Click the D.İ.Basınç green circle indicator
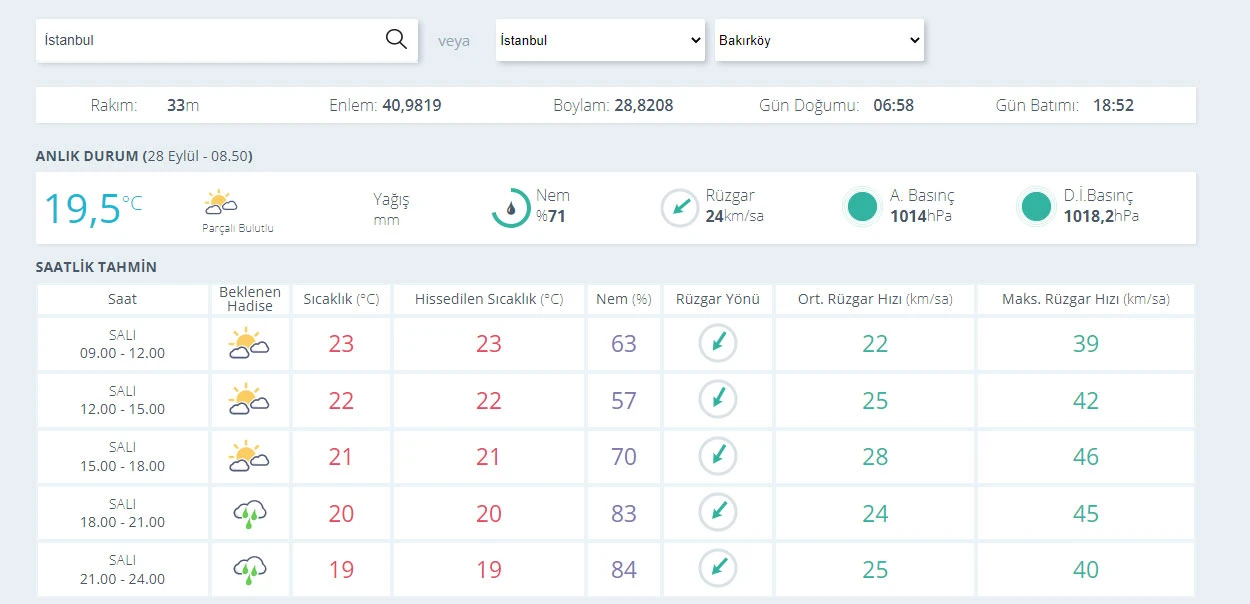Image resolution: width=1250 pixels, height=604 pixels. coord(1037,207)
